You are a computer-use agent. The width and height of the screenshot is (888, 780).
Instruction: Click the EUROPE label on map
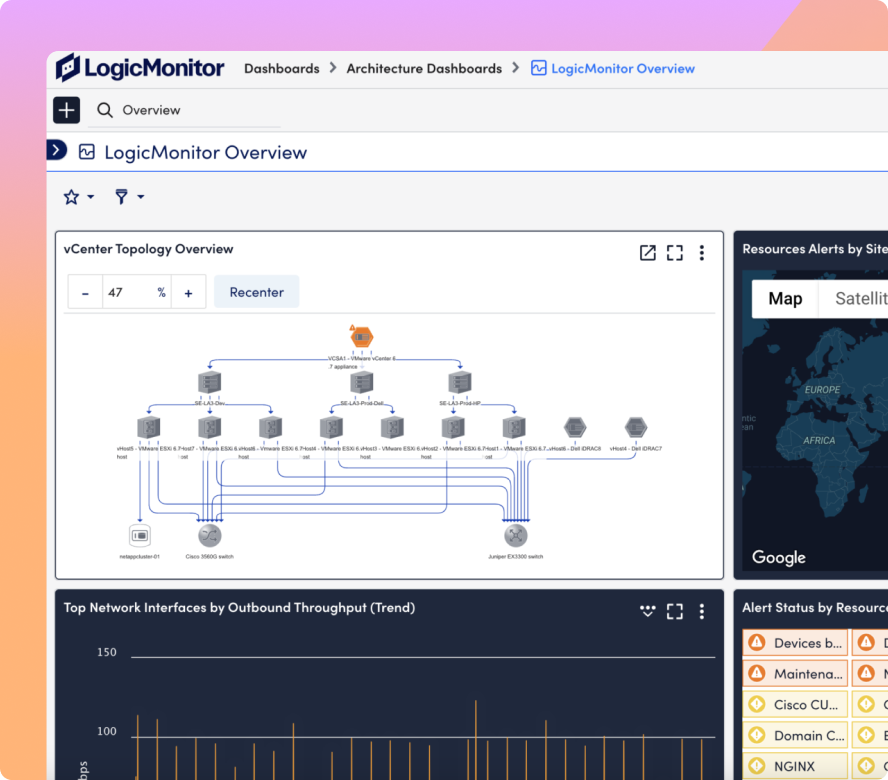click(x=822, y=390)
